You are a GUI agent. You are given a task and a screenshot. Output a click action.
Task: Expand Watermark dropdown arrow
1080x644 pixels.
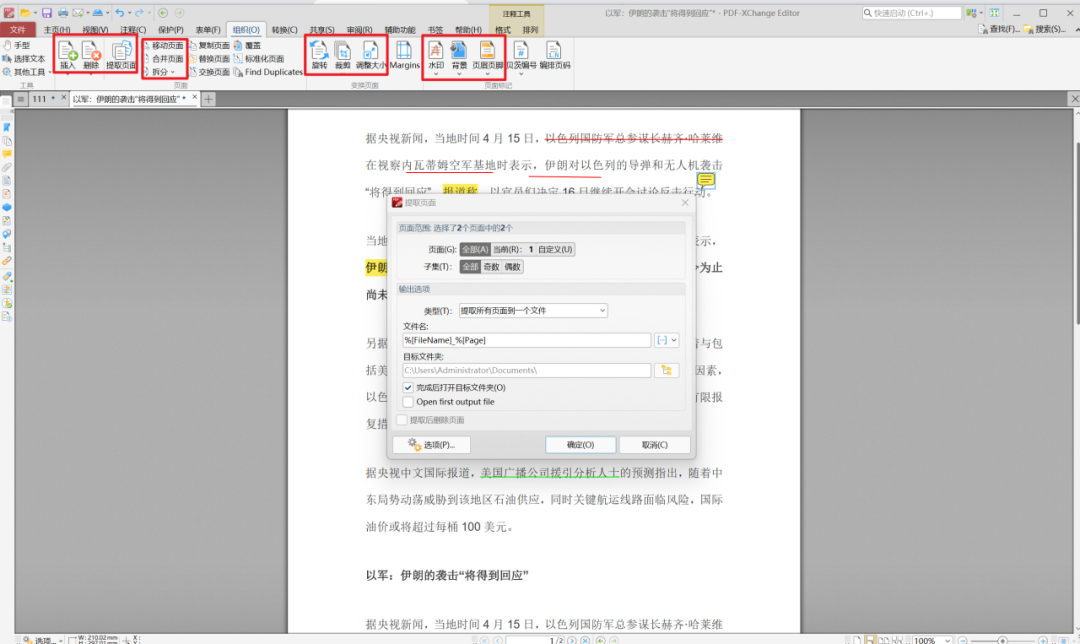[x=435, y=73]
